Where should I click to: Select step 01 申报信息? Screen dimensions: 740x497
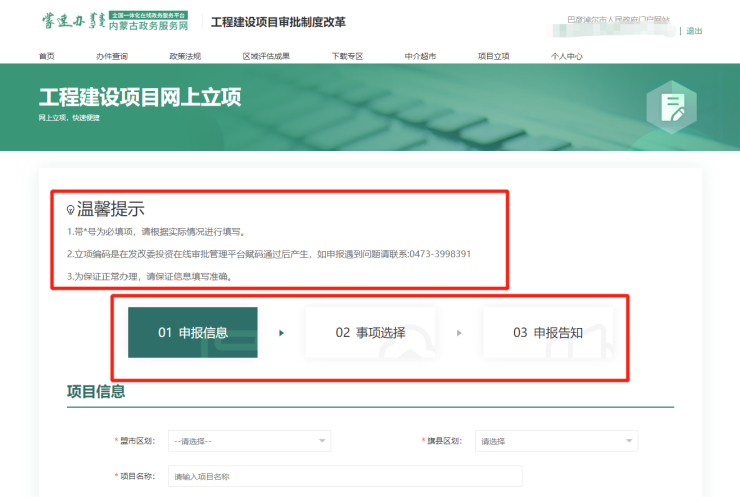[193, 333]
